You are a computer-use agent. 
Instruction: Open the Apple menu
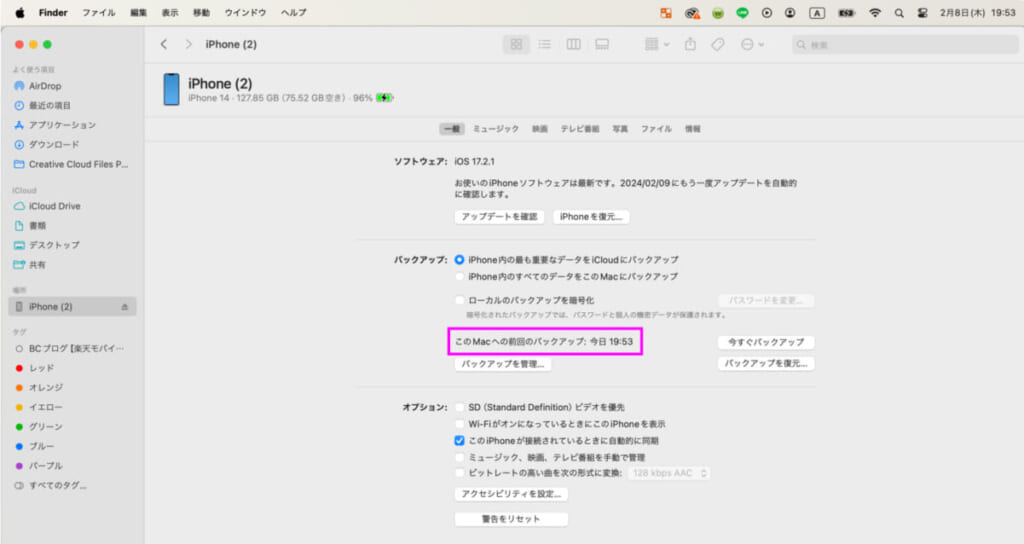coord(20,12)
